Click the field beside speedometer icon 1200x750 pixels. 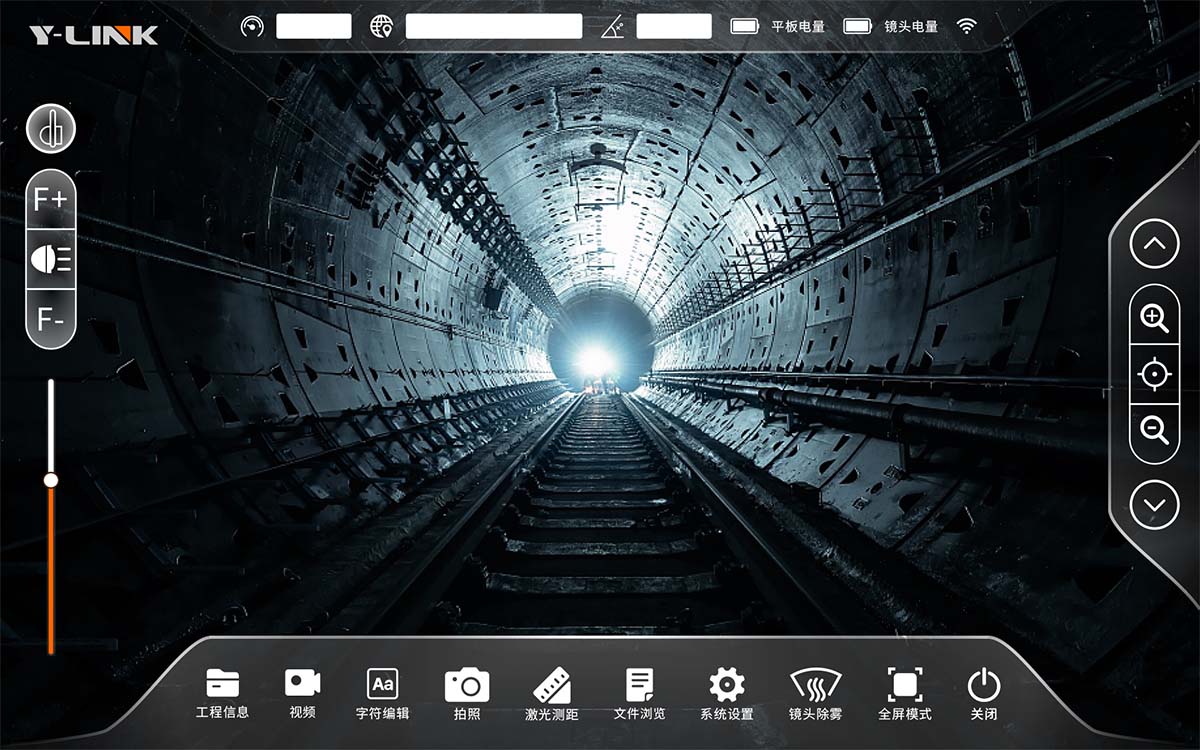point(314,26)
